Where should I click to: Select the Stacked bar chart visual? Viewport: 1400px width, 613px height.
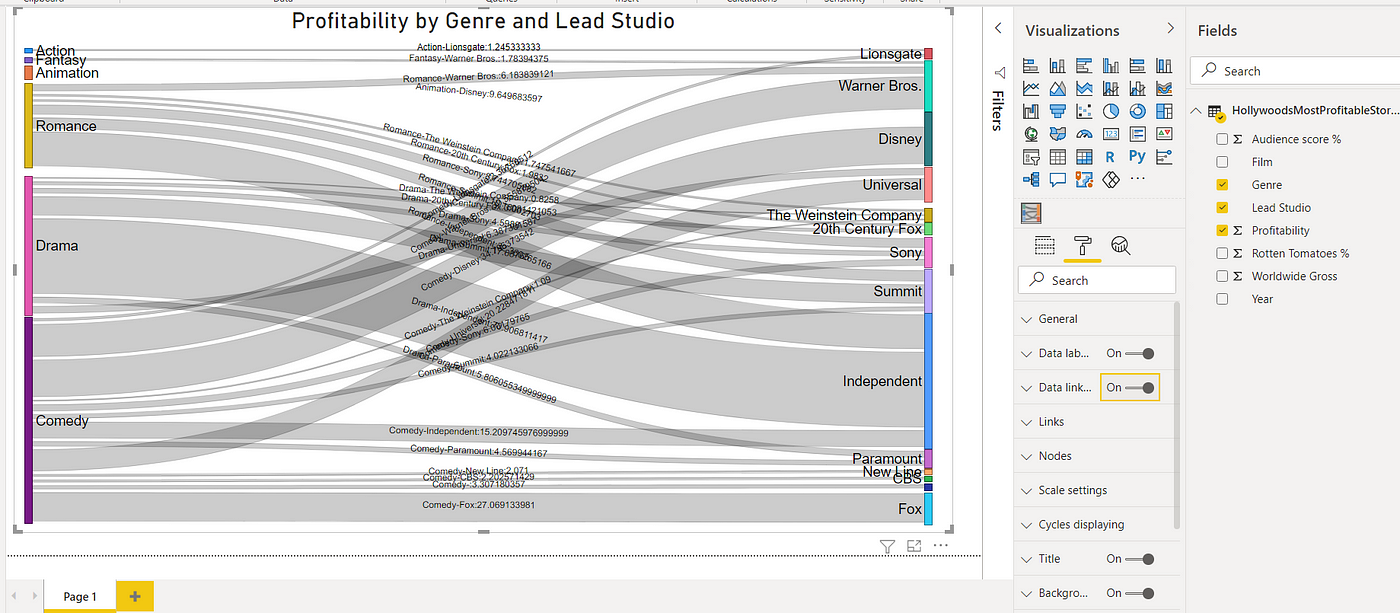pos(1031,66)
